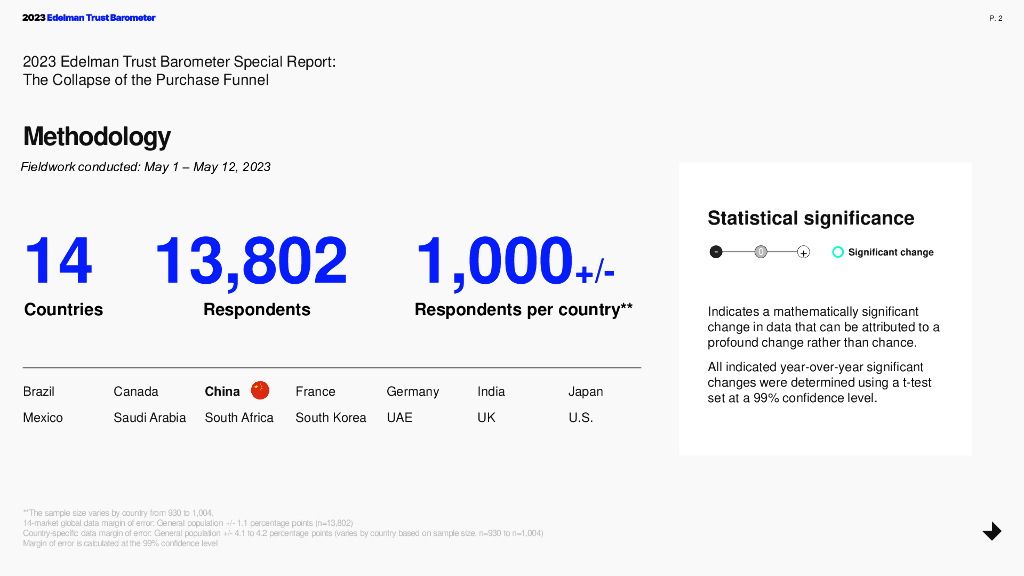Click the U.S. country label
This screenshot has height=576, width=1024.
[580, 417]
